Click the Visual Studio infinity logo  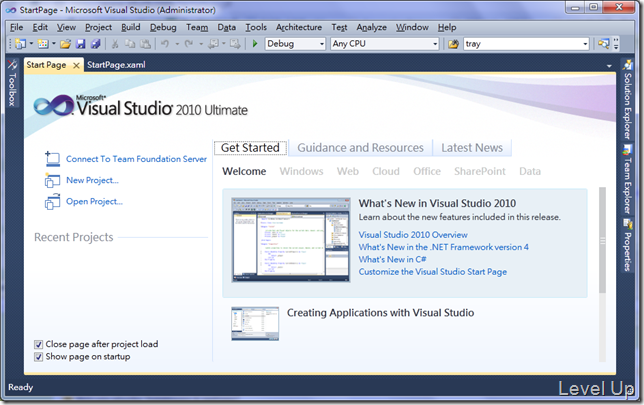point(53,106)
